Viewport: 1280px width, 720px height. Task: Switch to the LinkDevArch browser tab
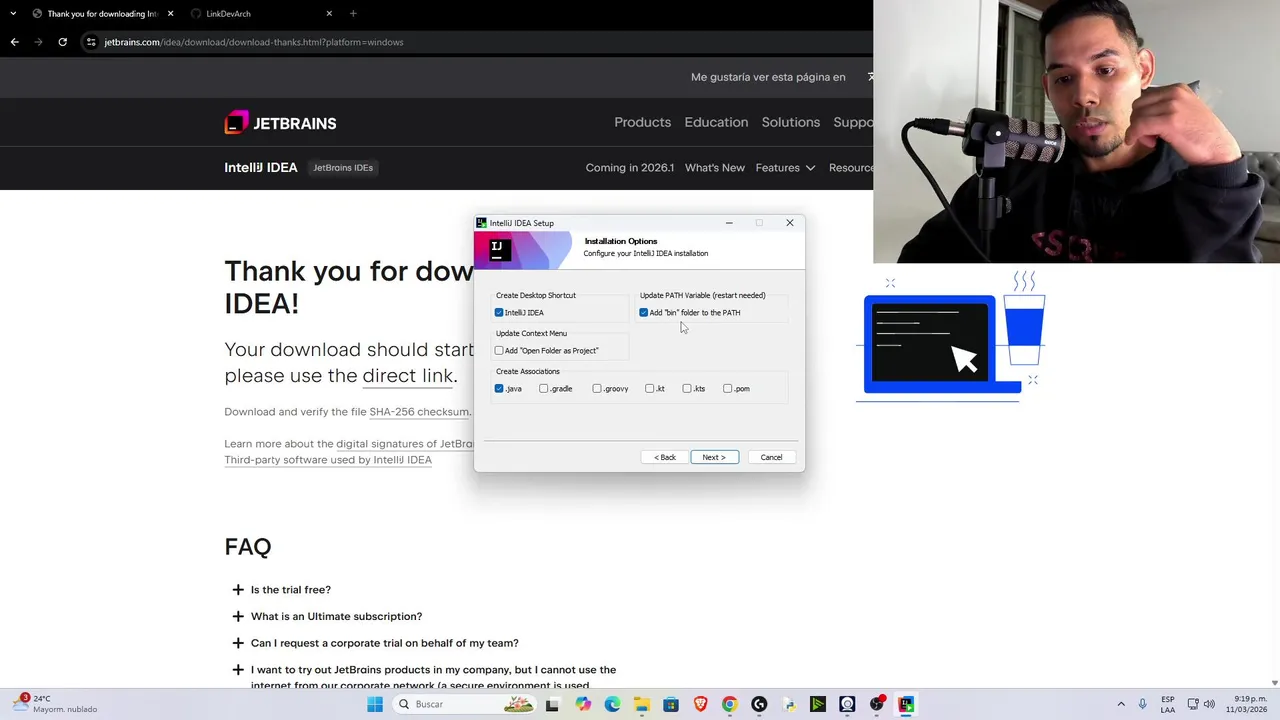click(x=262, y=14)
